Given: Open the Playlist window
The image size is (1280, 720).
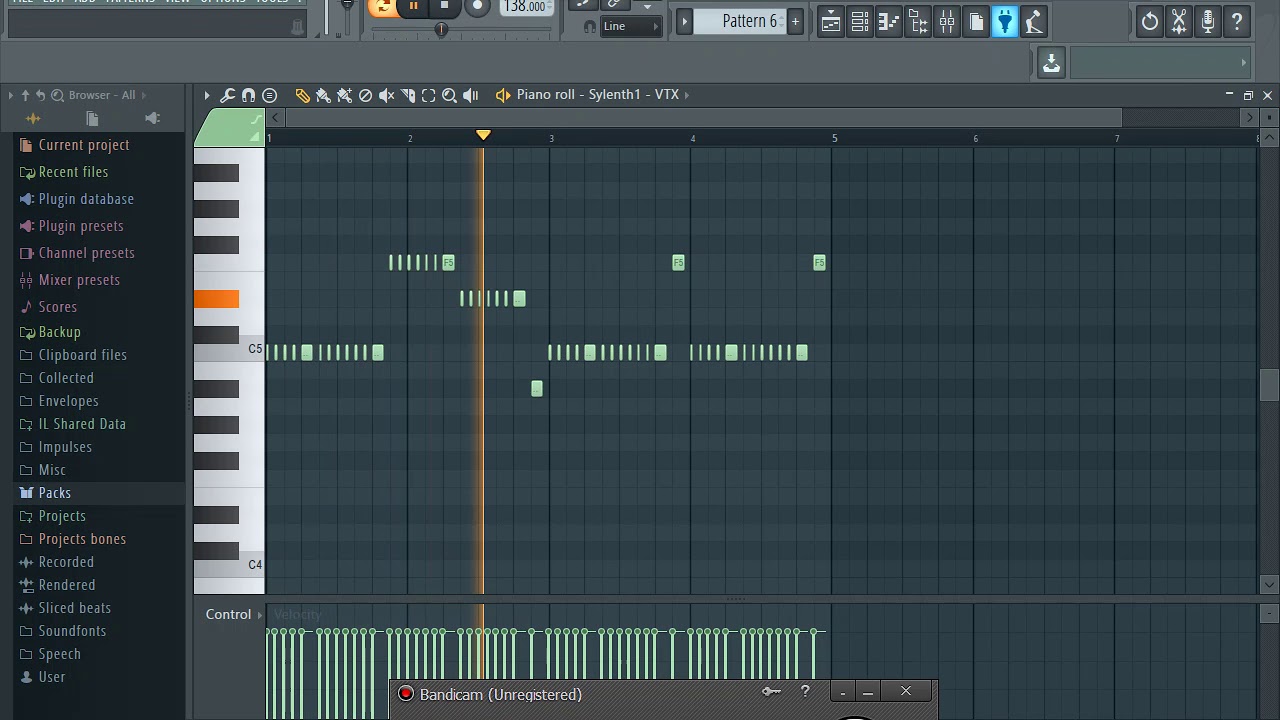Looking at the screenshot, I should (x=830, y=21).
